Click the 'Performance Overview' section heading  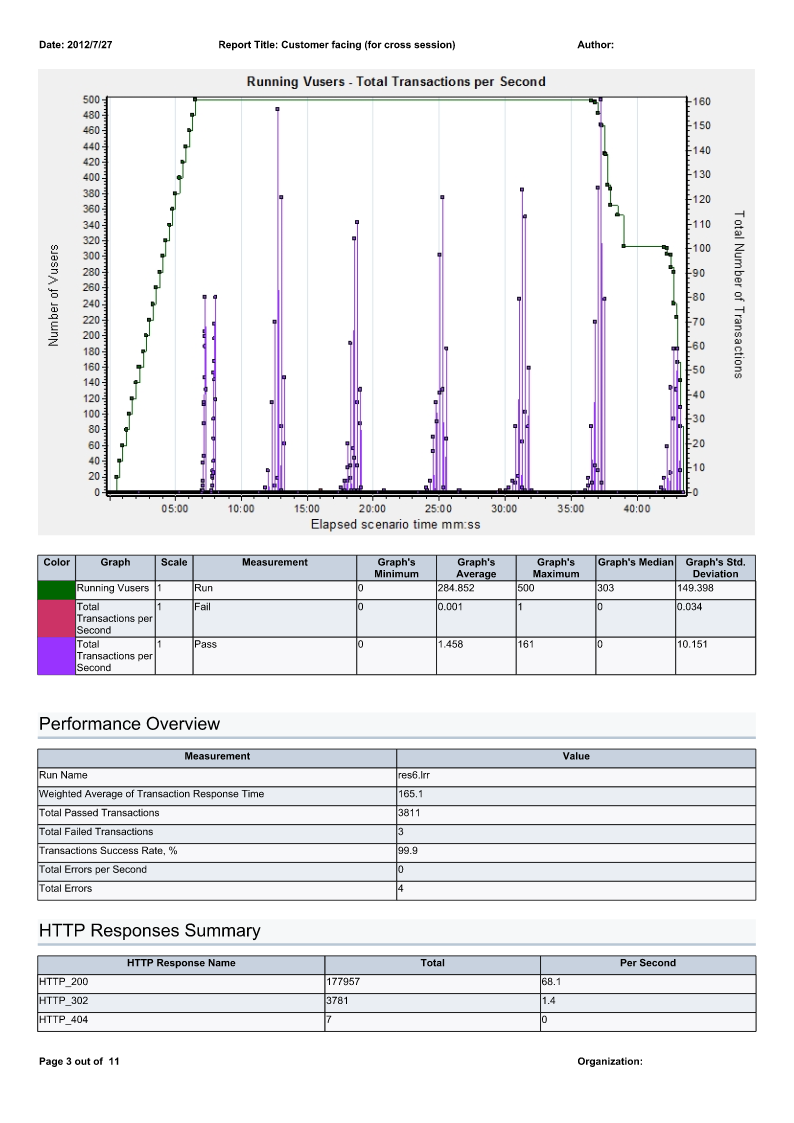pyautogui.click(x=130, y=724)
